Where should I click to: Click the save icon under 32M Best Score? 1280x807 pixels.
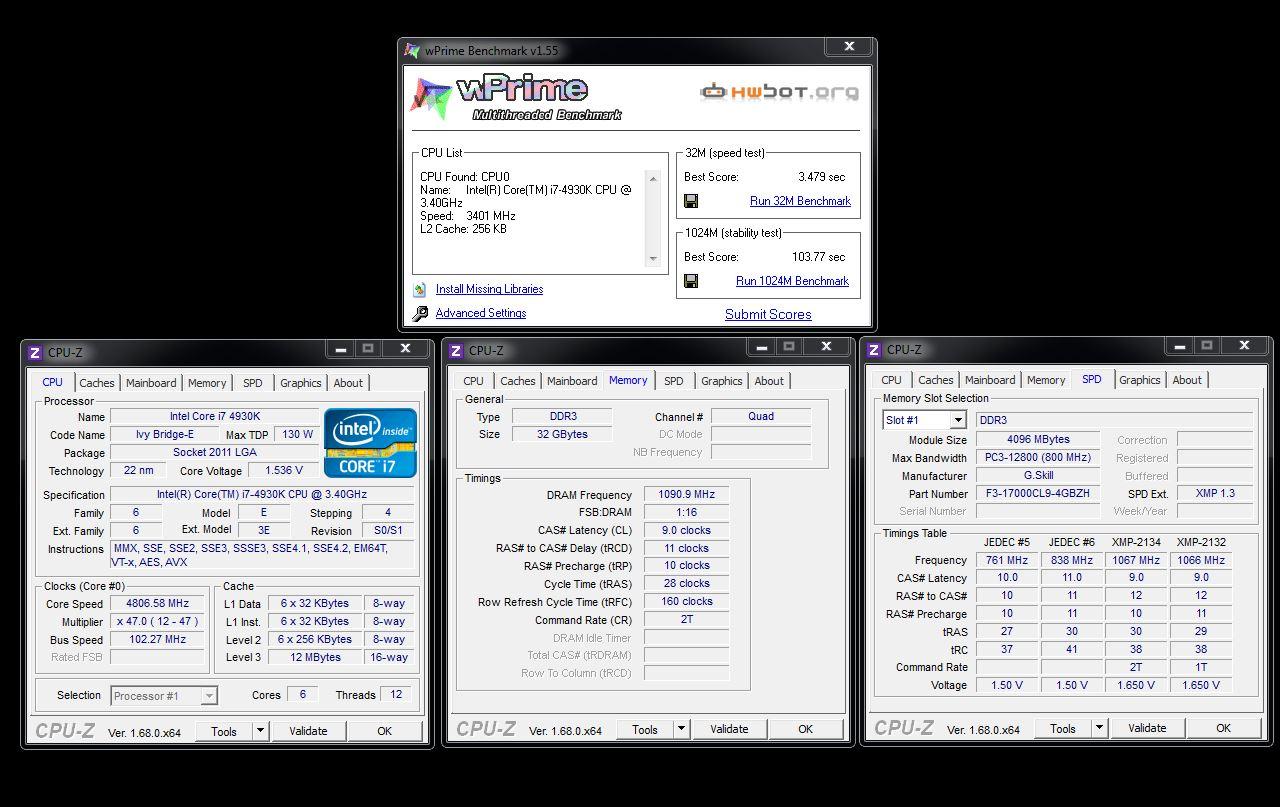[x=690, y=201]
